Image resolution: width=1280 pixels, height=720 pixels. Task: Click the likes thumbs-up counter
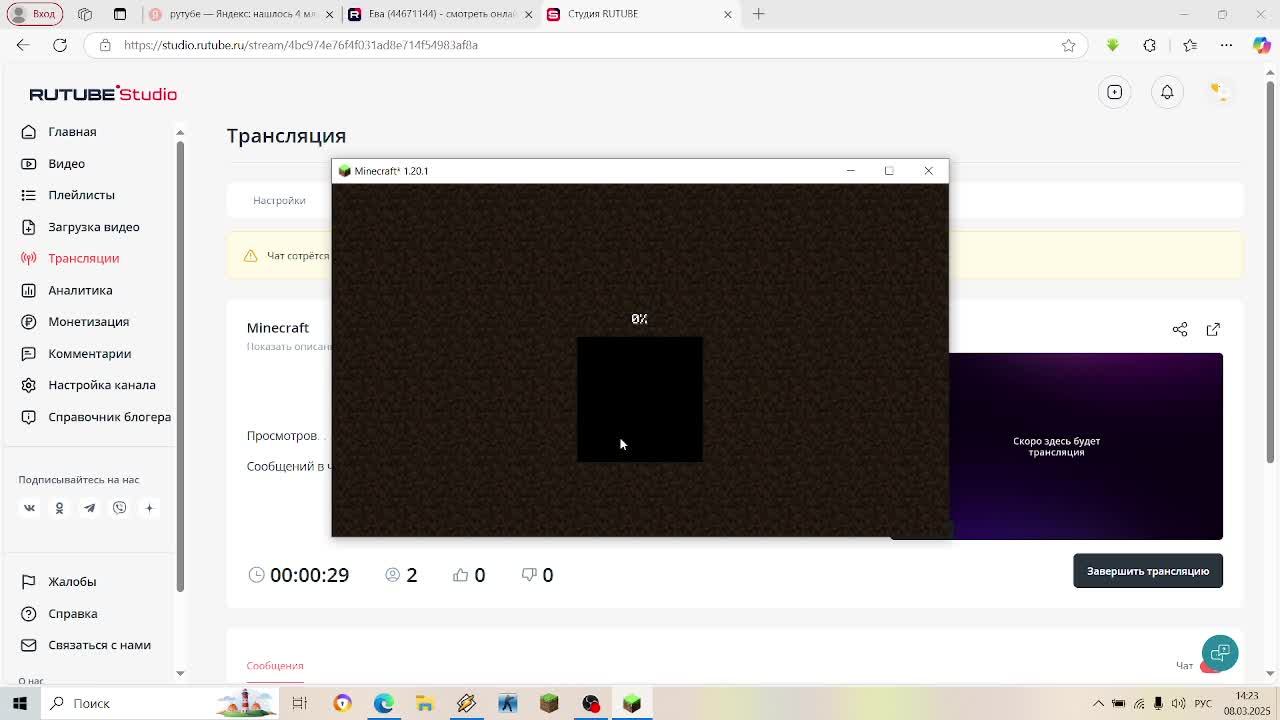tap(469, 575)
